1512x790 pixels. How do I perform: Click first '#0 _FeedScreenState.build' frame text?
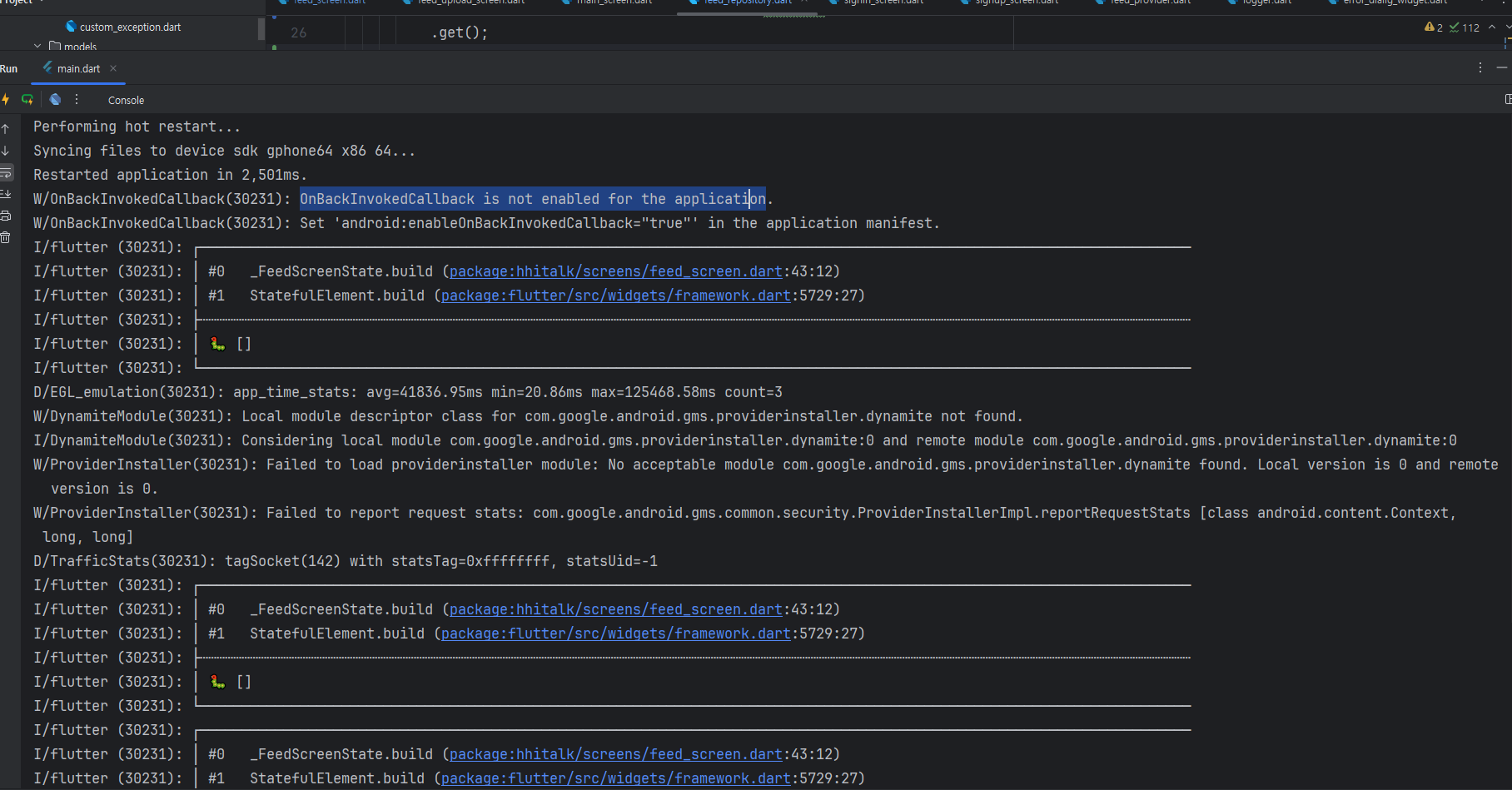(321, 271)
